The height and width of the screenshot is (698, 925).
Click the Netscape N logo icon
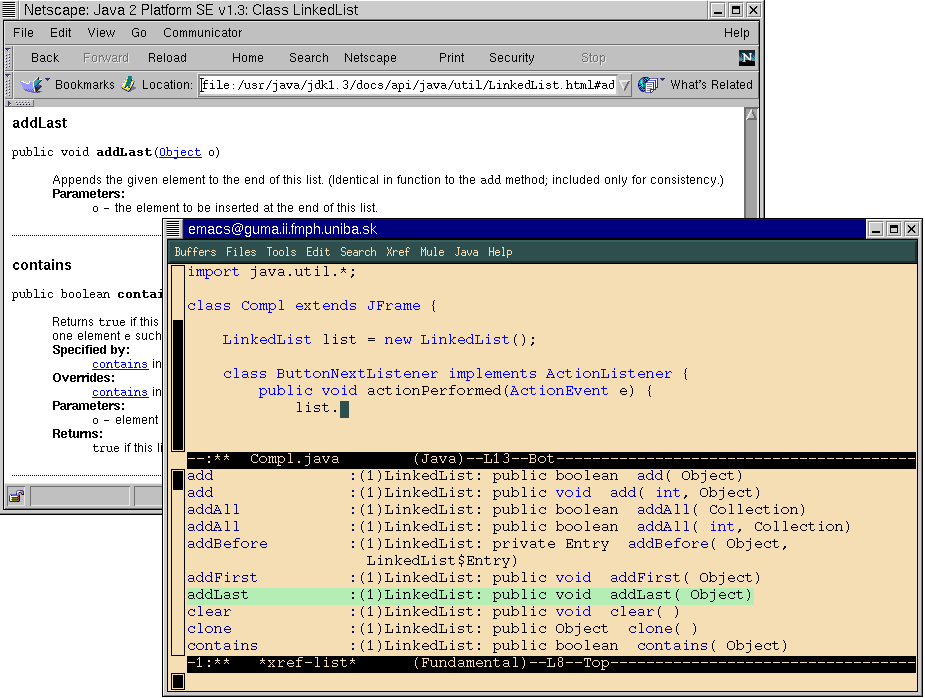(746, 57)
